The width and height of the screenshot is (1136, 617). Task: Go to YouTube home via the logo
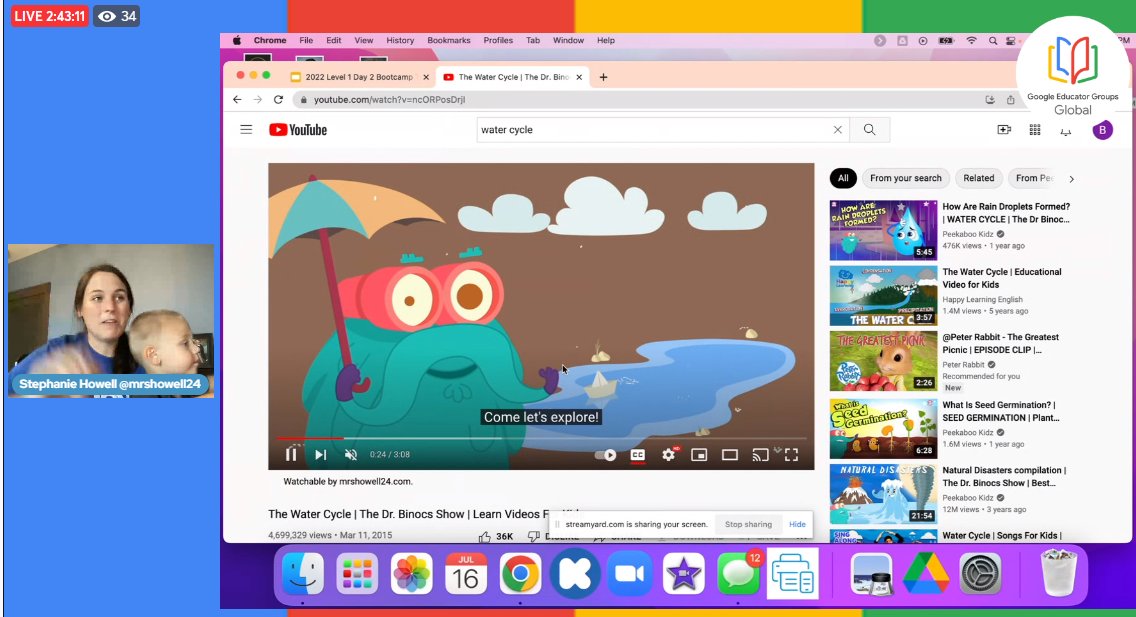(298, 130)
